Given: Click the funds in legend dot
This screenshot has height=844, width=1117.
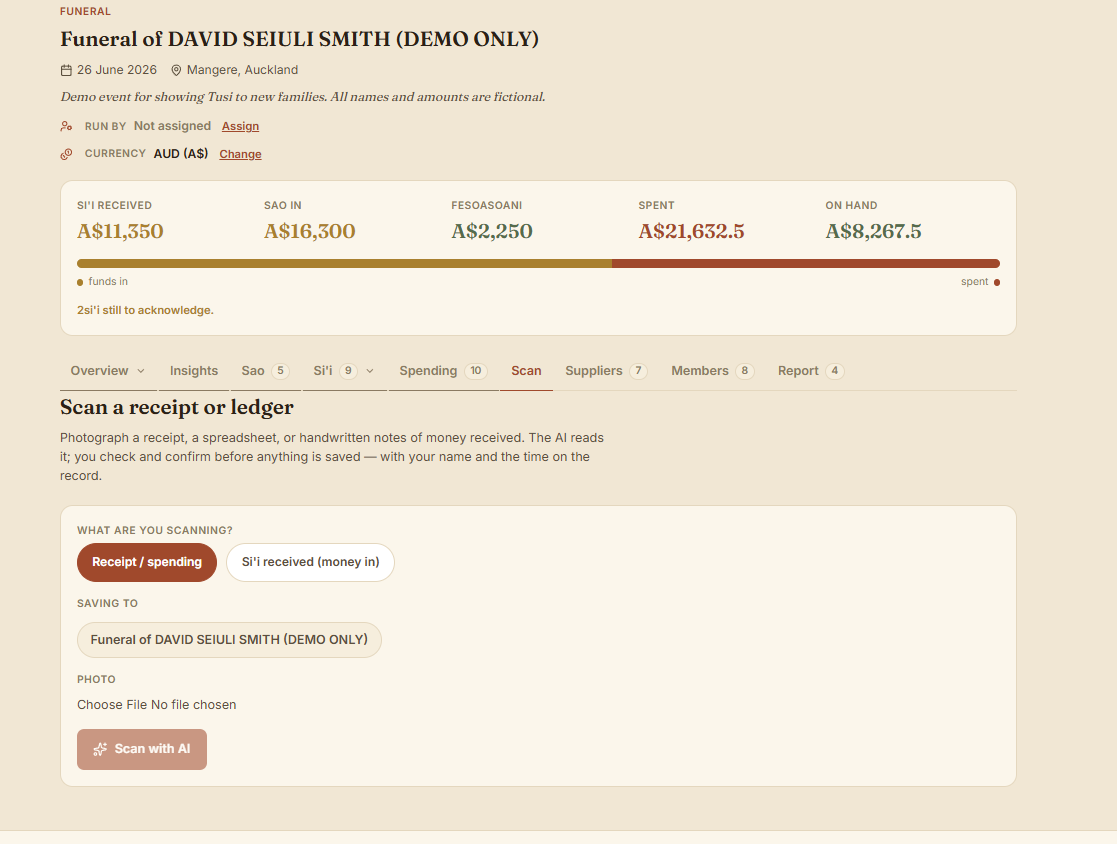Looking at the screenshot, I should click(80, 282).
